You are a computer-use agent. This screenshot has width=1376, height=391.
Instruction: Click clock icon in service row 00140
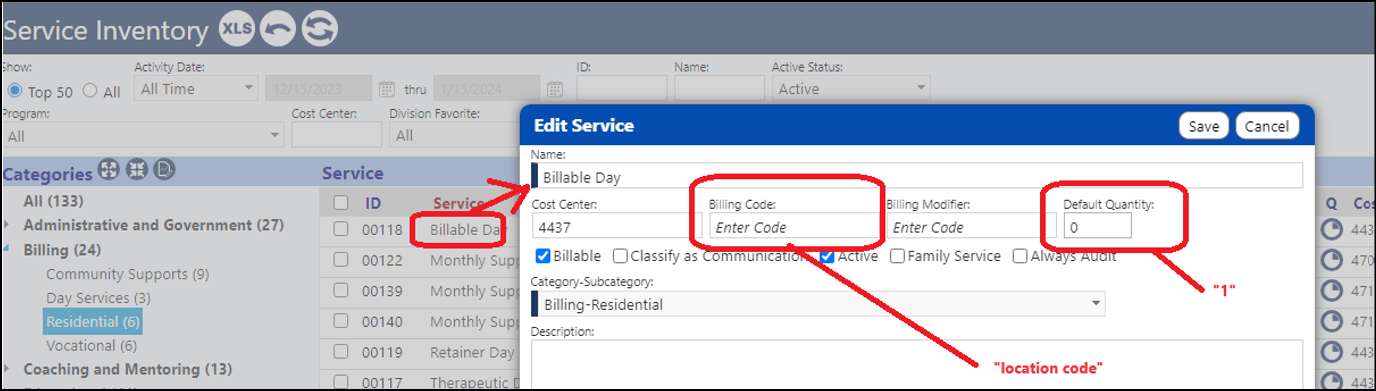click(1332, 322)
